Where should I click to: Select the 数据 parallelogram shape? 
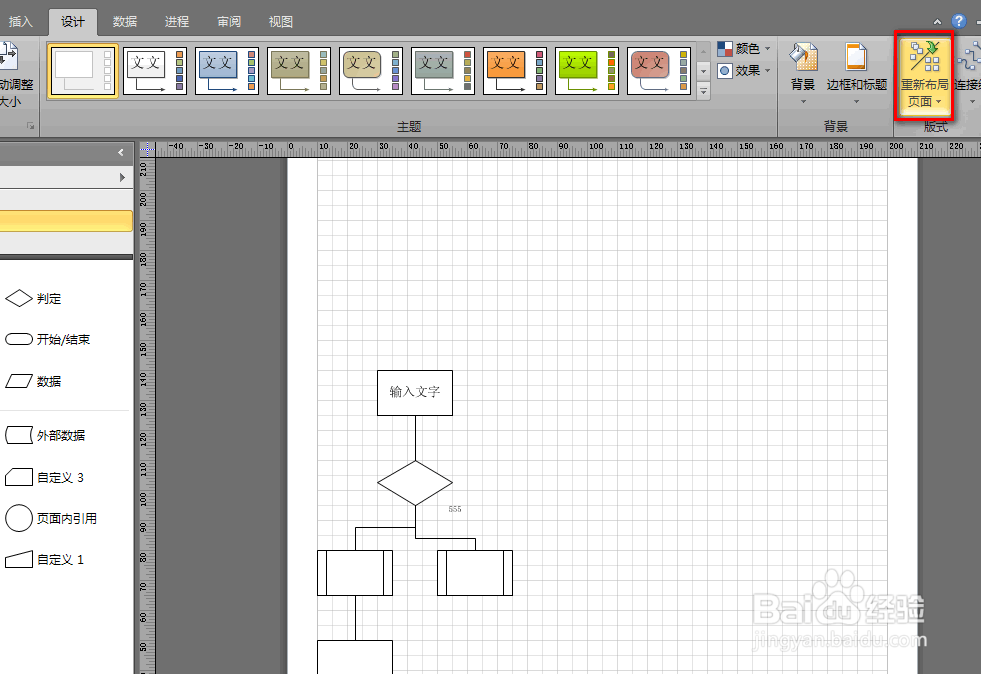[33, 381]
